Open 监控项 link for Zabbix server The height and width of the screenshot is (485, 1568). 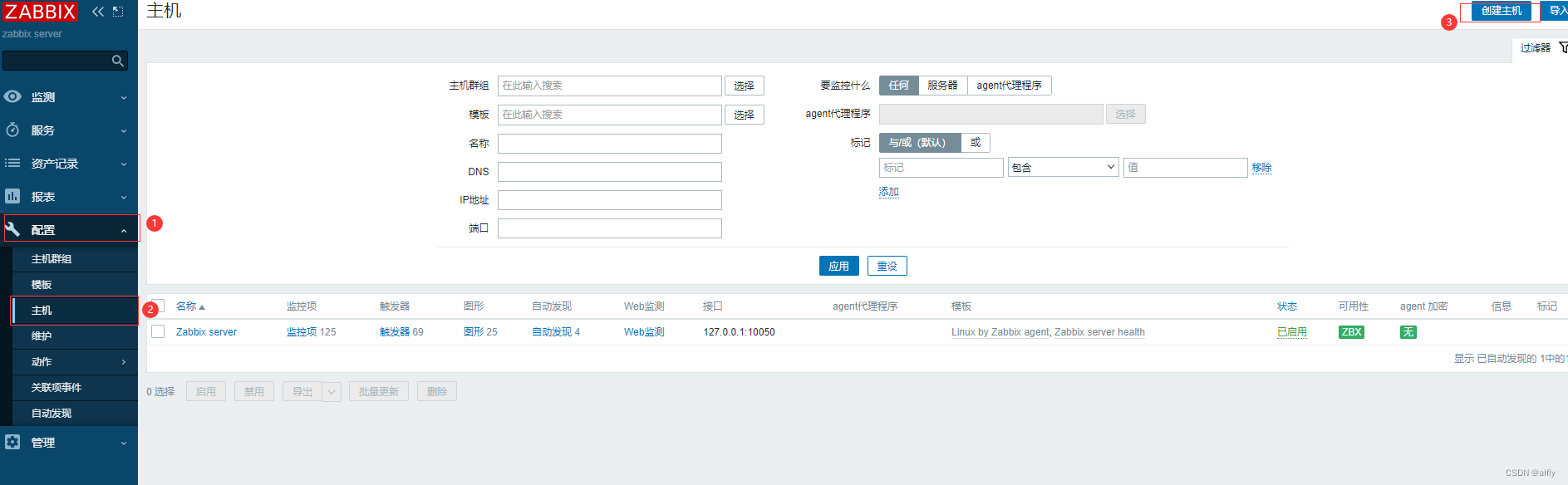tap(302, 332)
